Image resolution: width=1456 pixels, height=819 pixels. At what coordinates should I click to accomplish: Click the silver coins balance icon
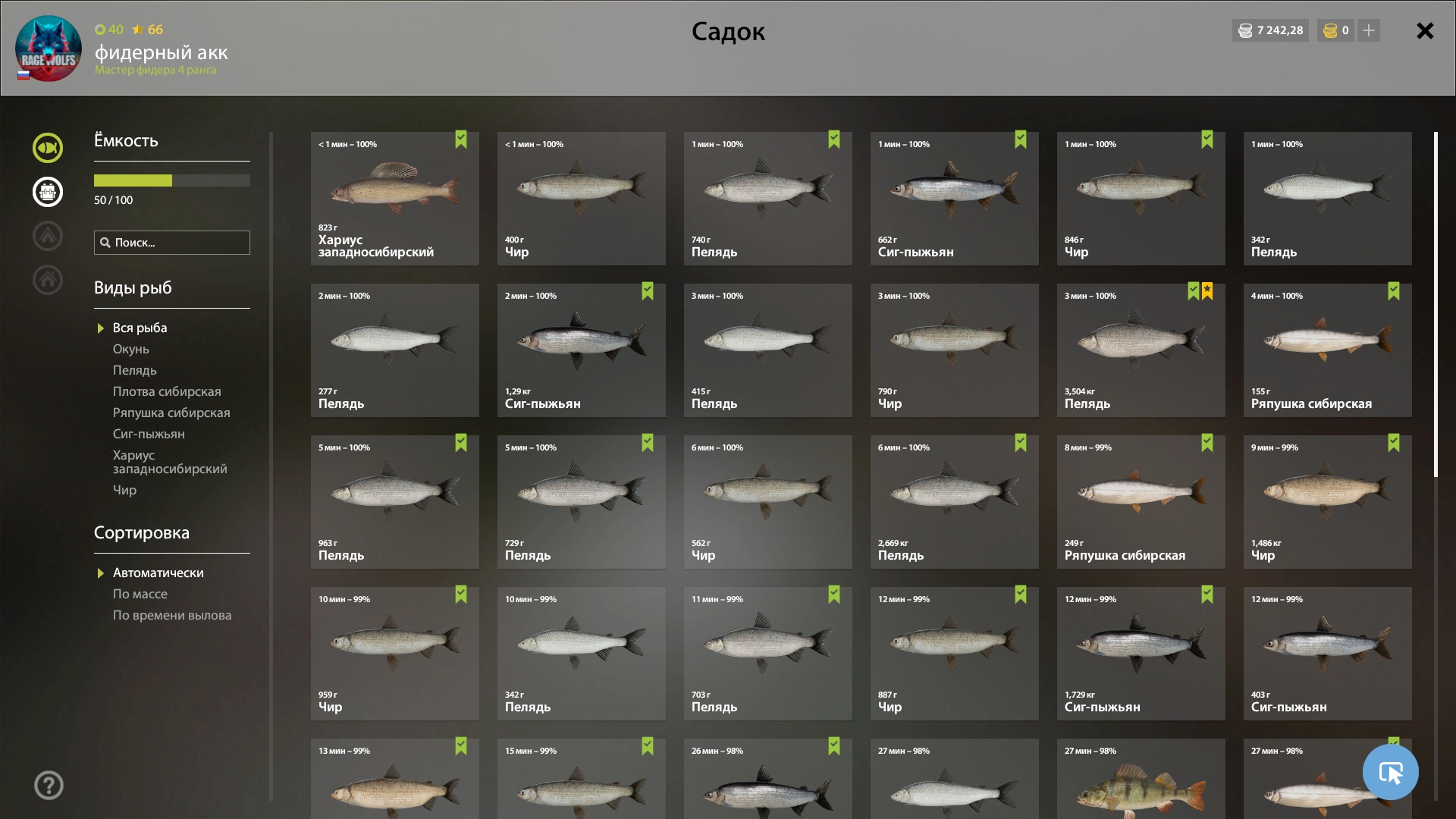[1245, 30]
